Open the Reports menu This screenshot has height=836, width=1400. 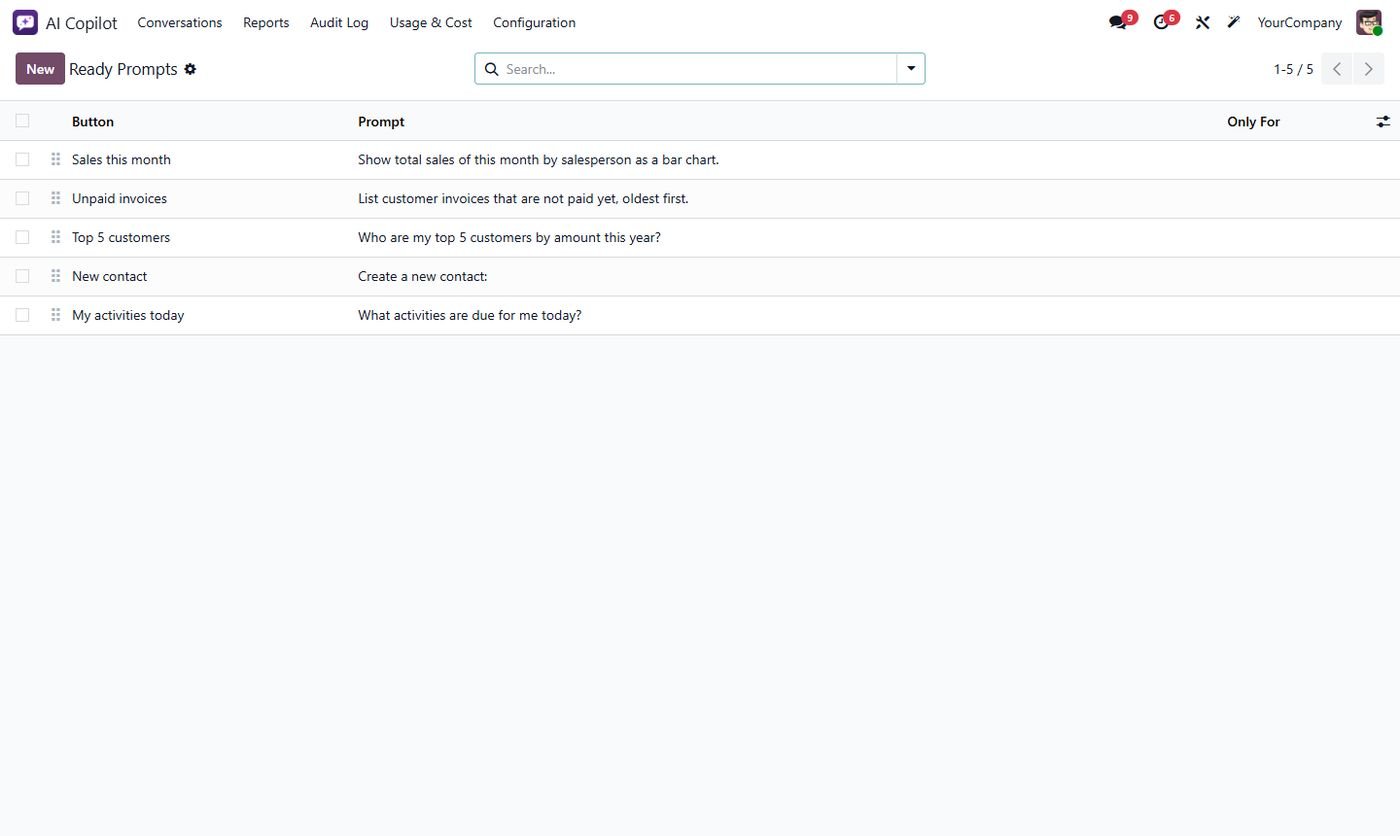click(x=266, y=22)
